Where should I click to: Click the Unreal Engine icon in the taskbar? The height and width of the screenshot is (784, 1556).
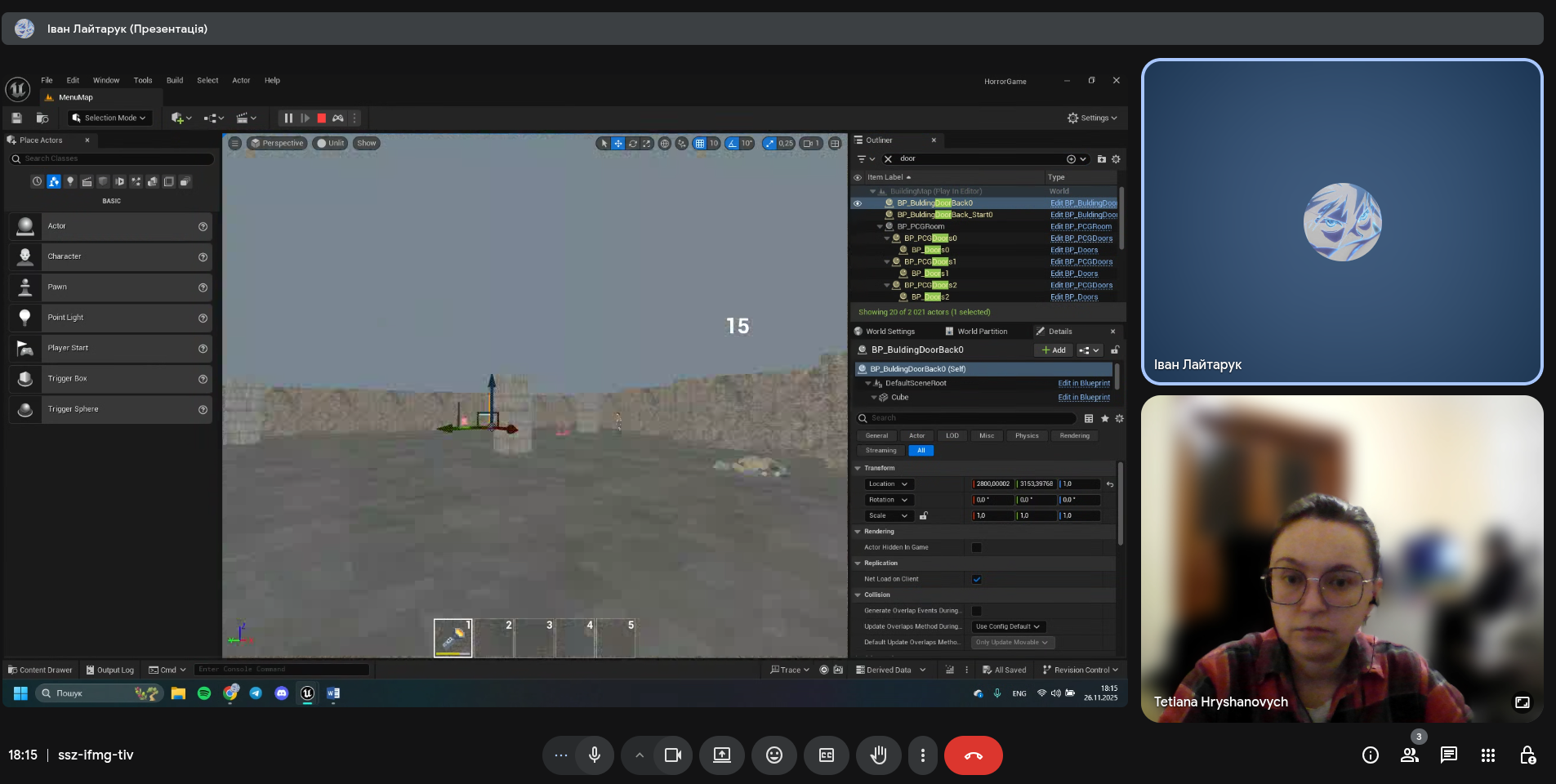coord(307,693)
